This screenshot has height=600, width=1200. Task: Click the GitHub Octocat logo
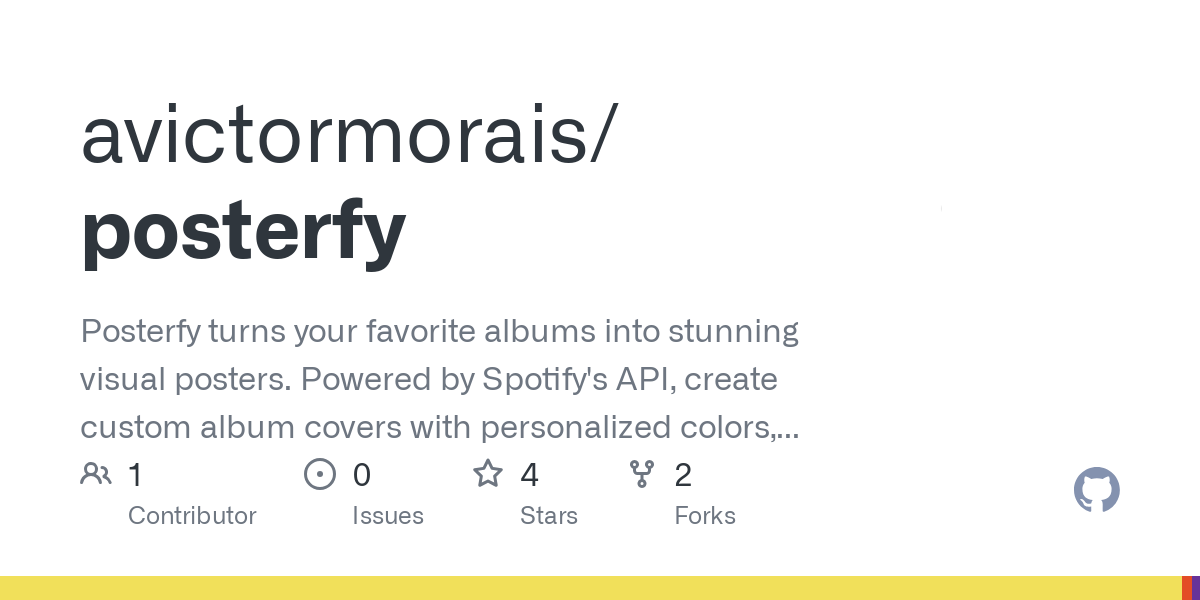pyautogui.click(x=1097, y=490)
